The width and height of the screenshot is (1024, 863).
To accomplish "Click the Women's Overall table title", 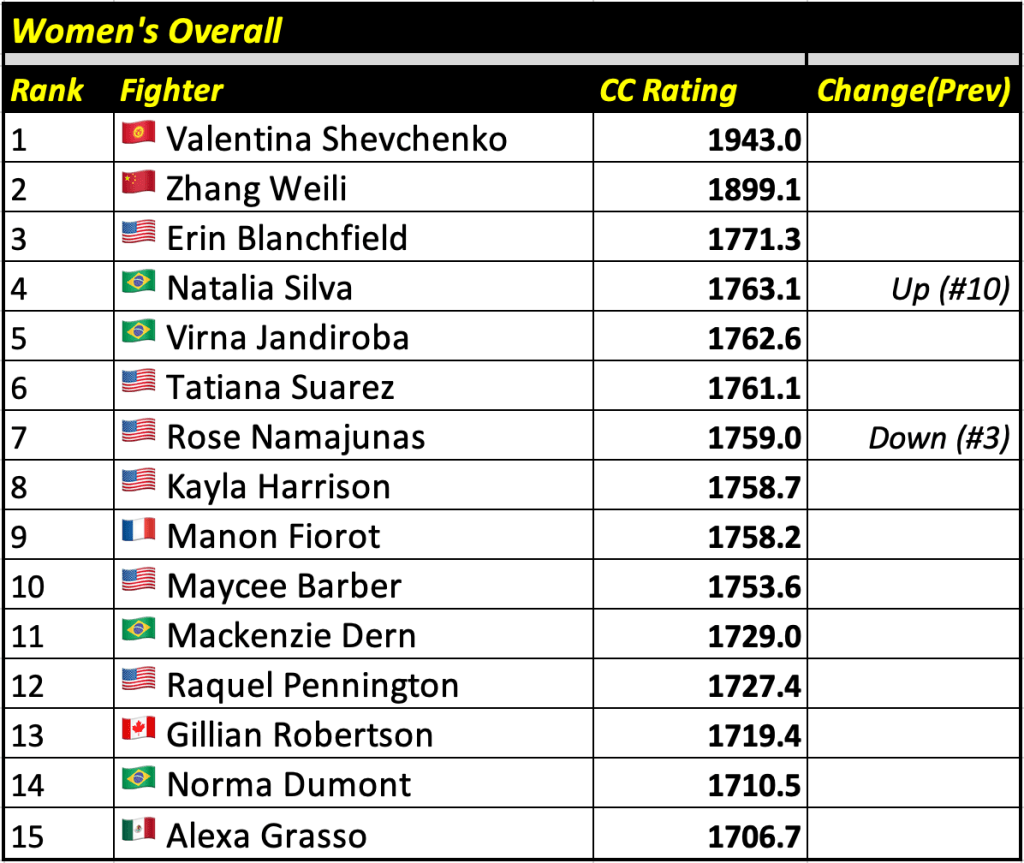I will [147, 31].
